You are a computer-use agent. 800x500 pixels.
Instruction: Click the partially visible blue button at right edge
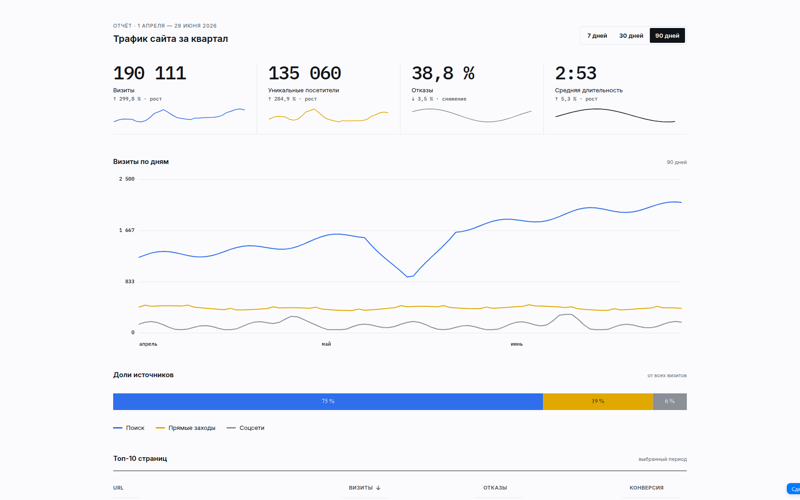click(x=793, y=489)
